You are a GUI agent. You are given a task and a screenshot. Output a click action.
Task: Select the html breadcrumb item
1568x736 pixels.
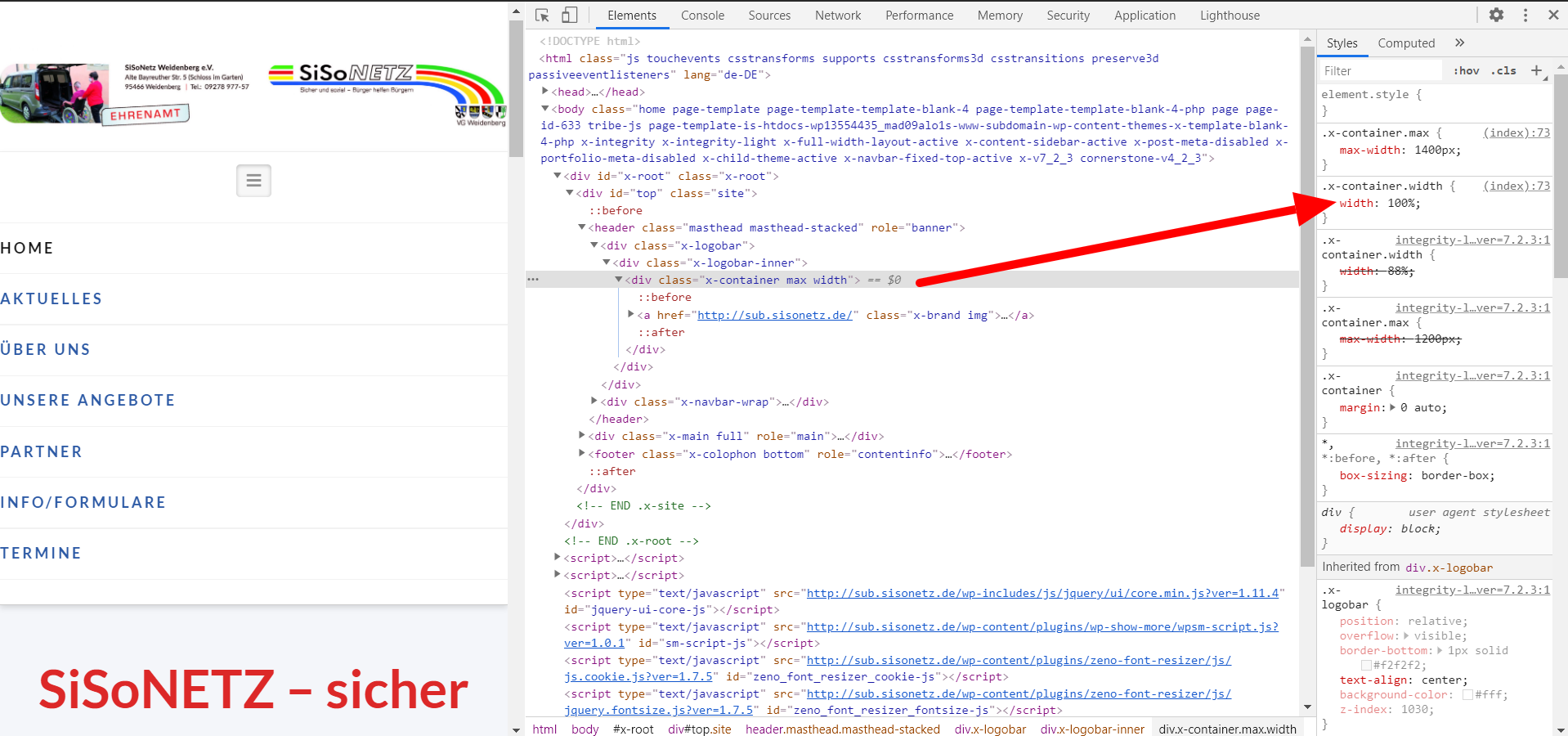[544, 729]
